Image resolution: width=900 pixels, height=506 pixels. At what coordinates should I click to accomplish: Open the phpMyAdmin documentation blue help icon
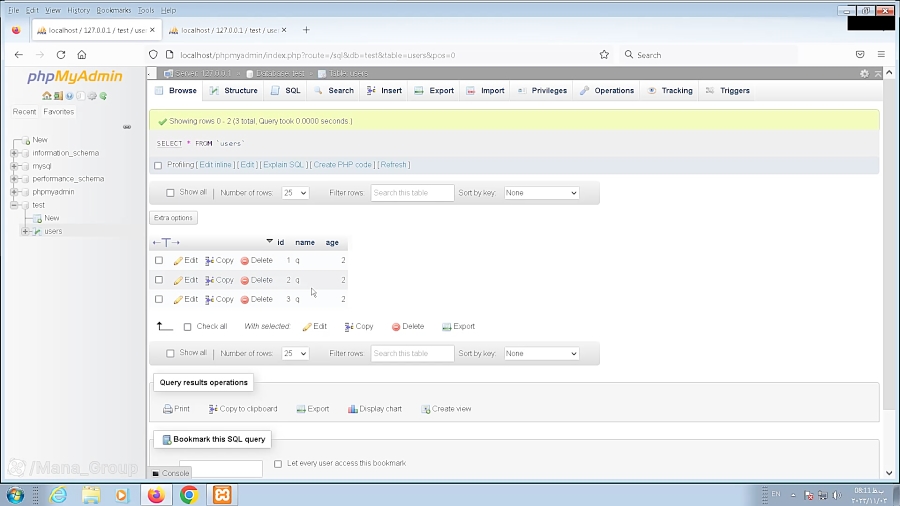69,96
